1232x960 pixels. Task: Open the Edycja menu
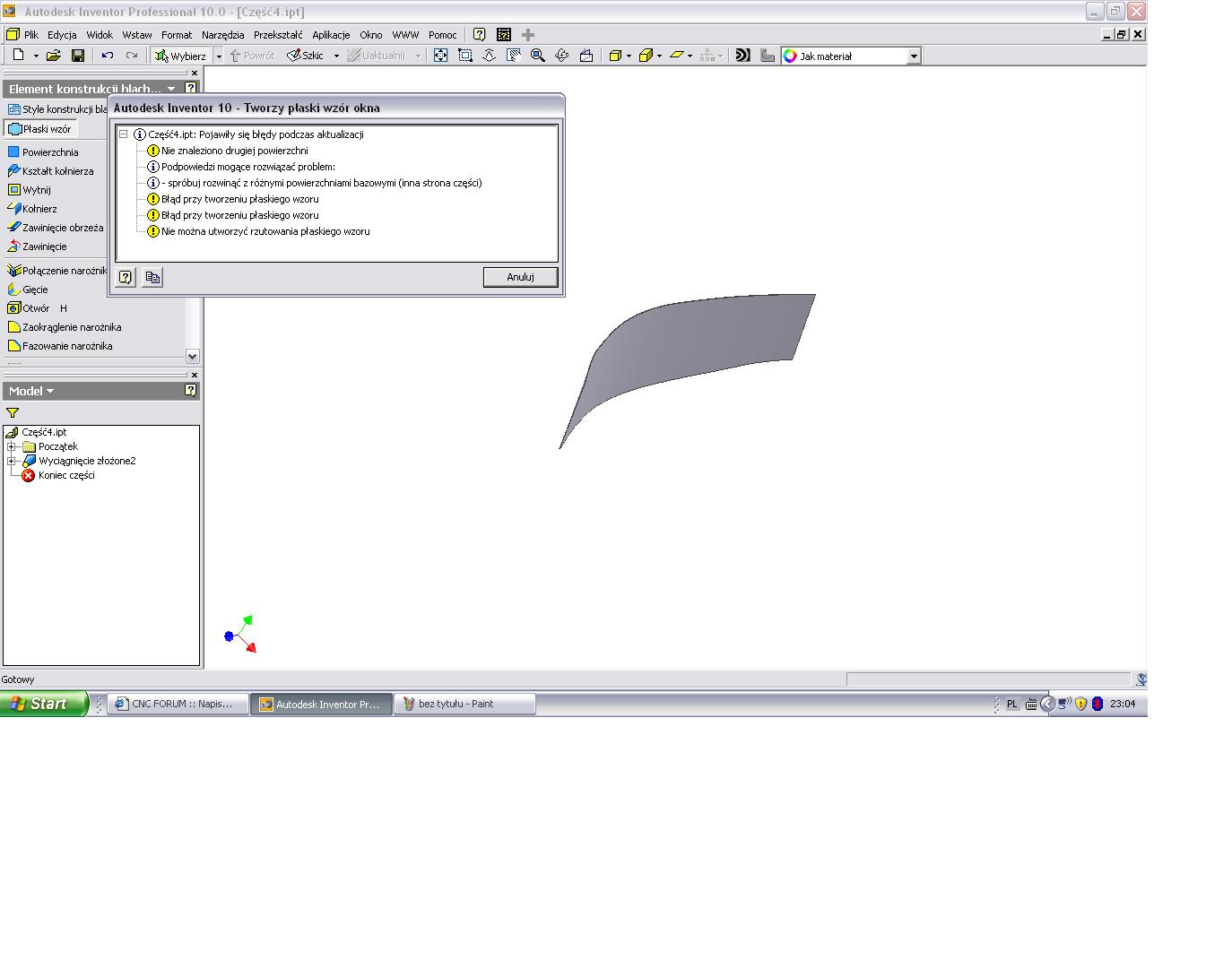click(x=62, y=35)
